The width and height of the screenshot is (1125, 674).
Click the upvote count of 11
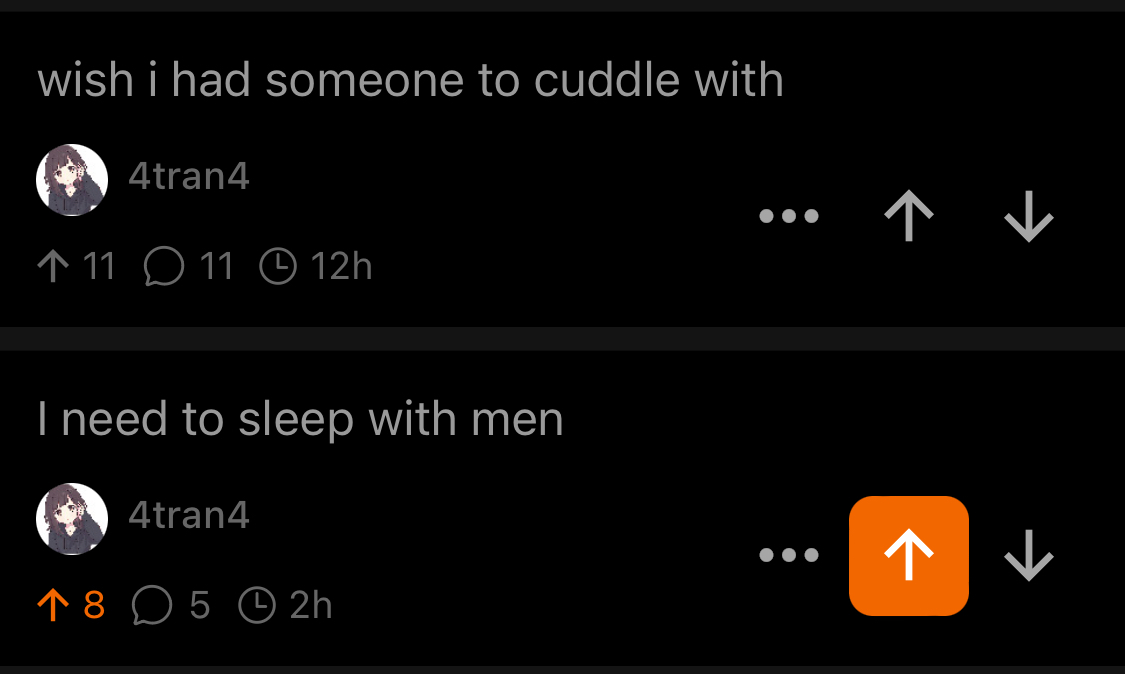99,266
